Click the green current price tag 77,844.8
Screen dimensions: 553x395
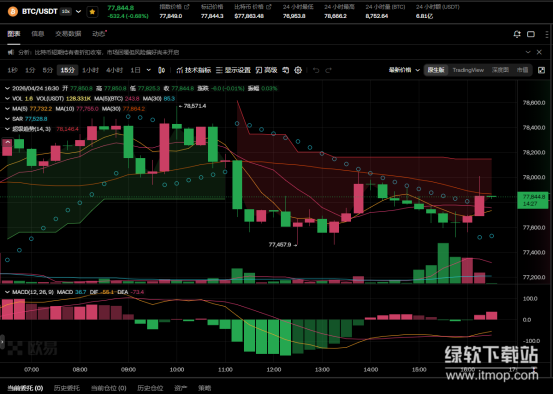tap(534, 200)
